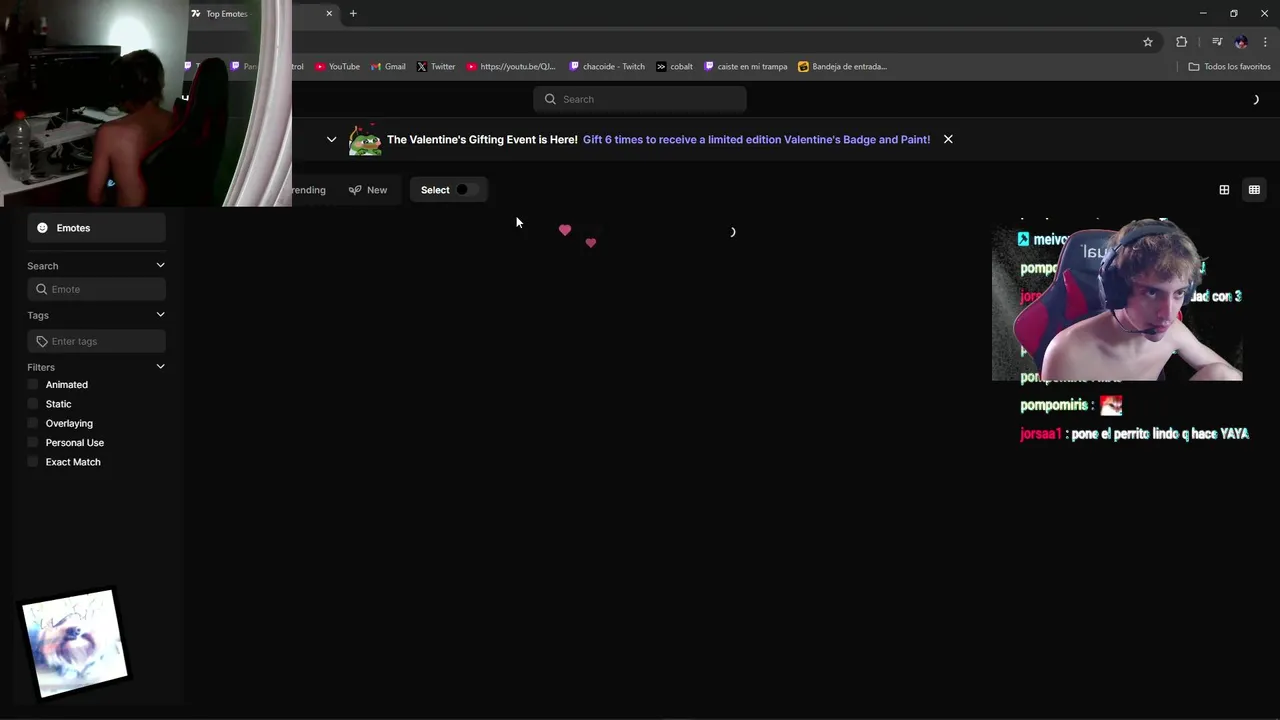Open Chrome's three-dot menu
Viewport: 1280px width, 720px height.
(1265, 42)
